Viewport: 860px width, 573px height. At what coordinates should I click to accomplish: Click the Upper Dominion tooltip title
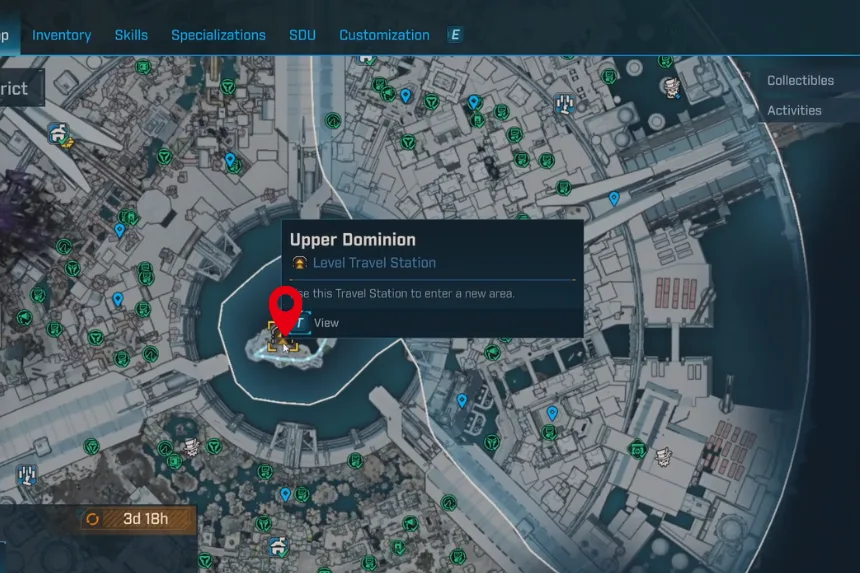pyautogui.click(x=352, y=240)
